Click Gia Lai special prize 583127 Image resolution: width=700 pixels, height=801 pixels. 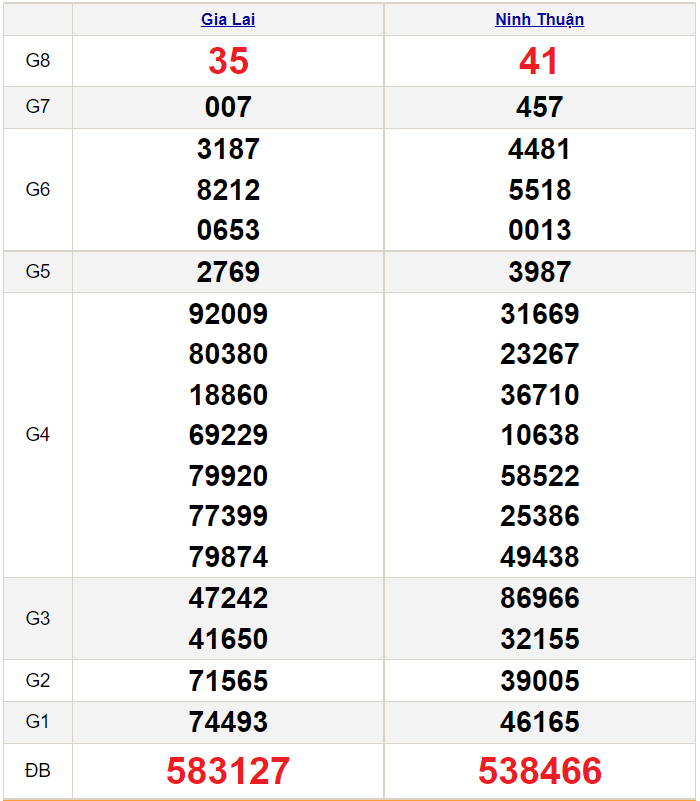228,771
